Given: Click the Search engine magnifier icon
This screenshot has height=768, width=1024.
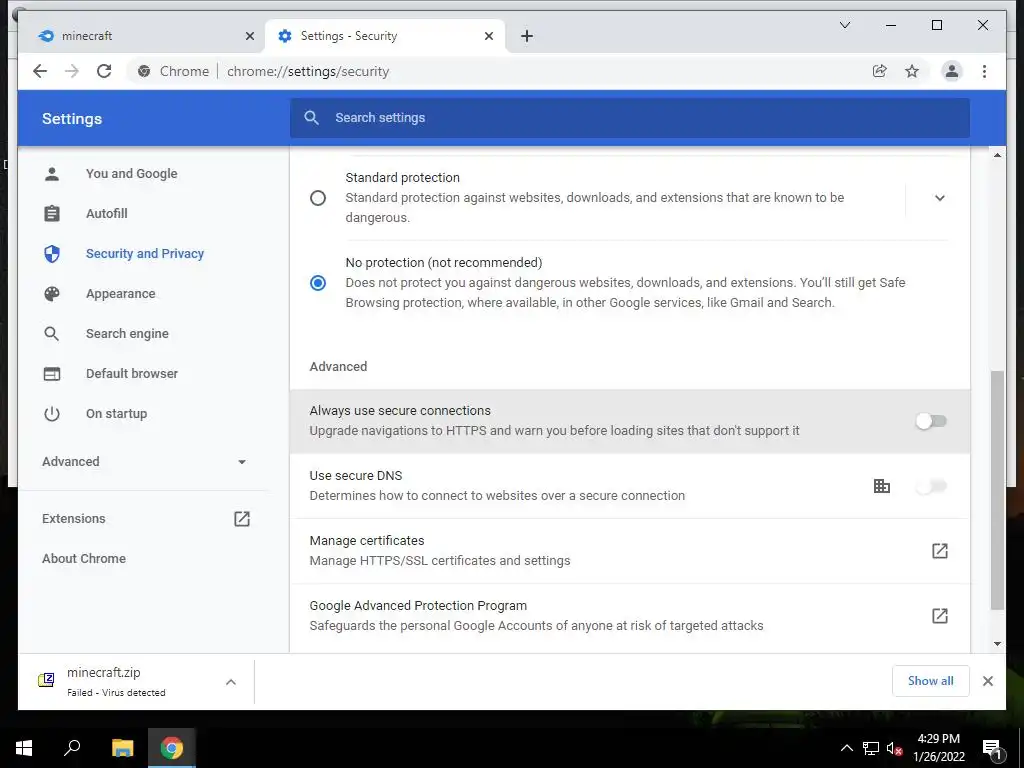Looking at the screenshot, I should (x=52, y=334).
